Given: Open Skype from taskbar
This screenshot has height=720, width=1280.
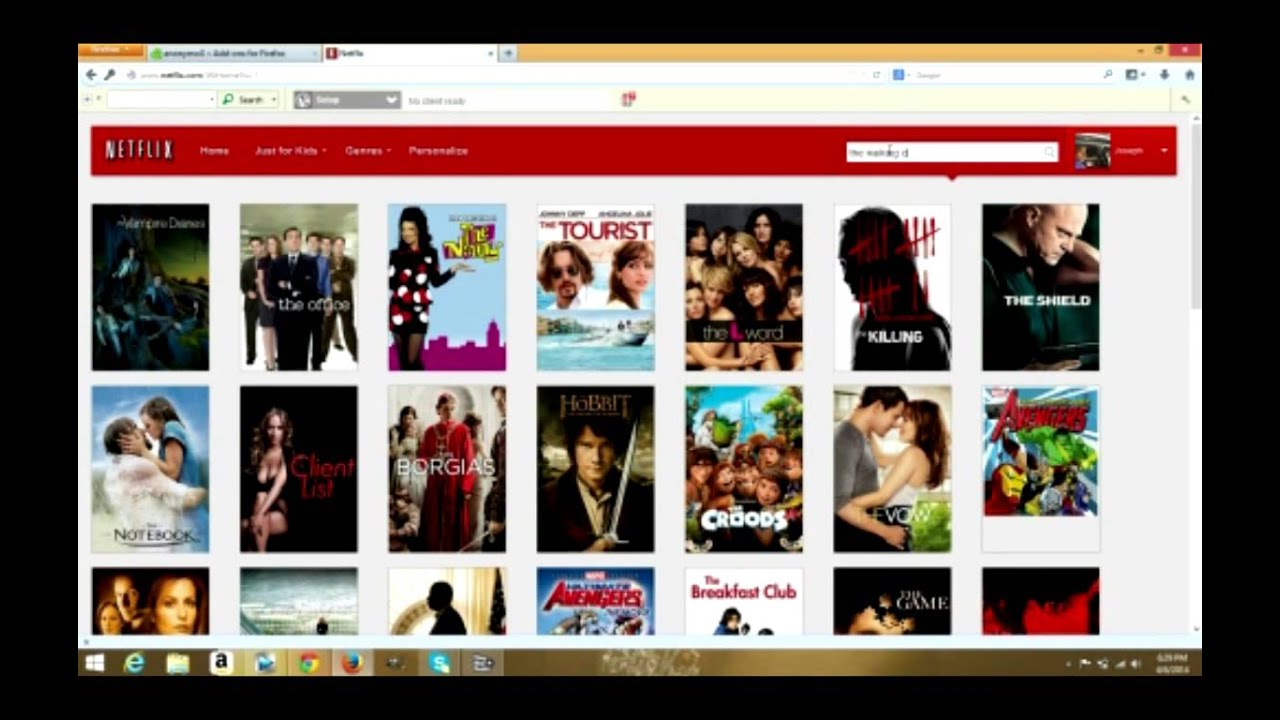Looking at the screenshot, I should [439, 663].
